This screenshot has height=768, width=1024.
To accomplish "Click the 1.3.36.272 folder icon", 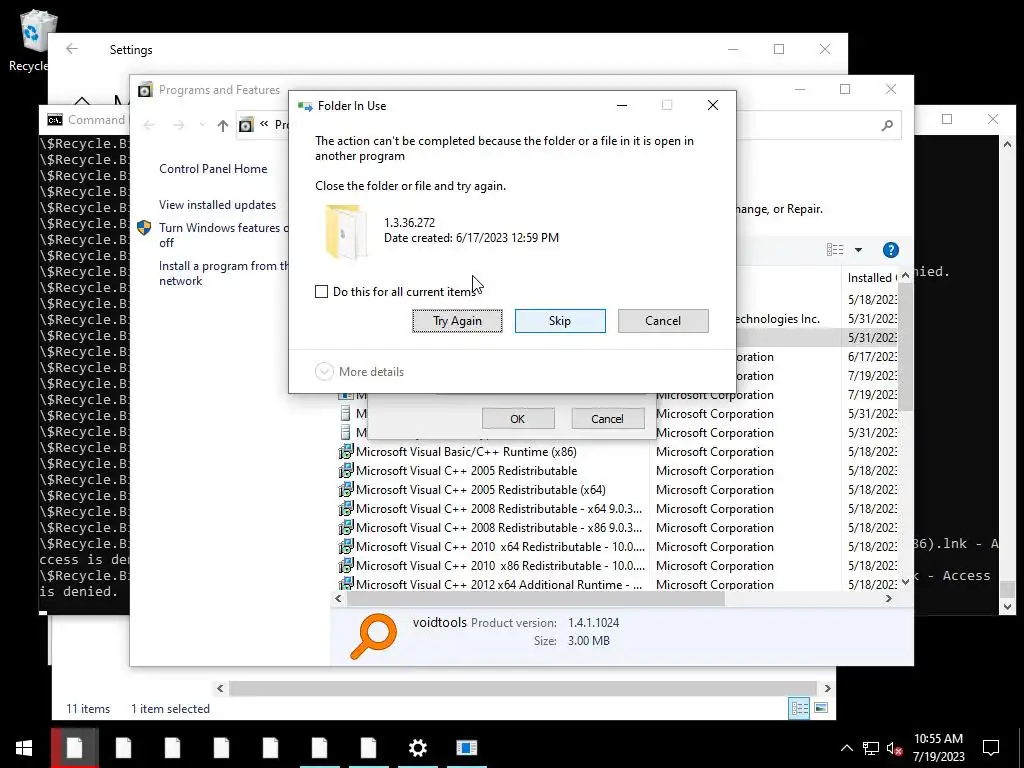I will 344,232.
